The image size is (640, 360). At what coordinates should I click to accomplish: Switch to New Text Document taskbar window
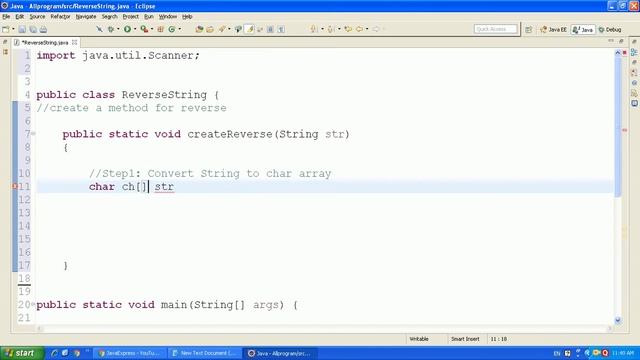tap(205, 353)
